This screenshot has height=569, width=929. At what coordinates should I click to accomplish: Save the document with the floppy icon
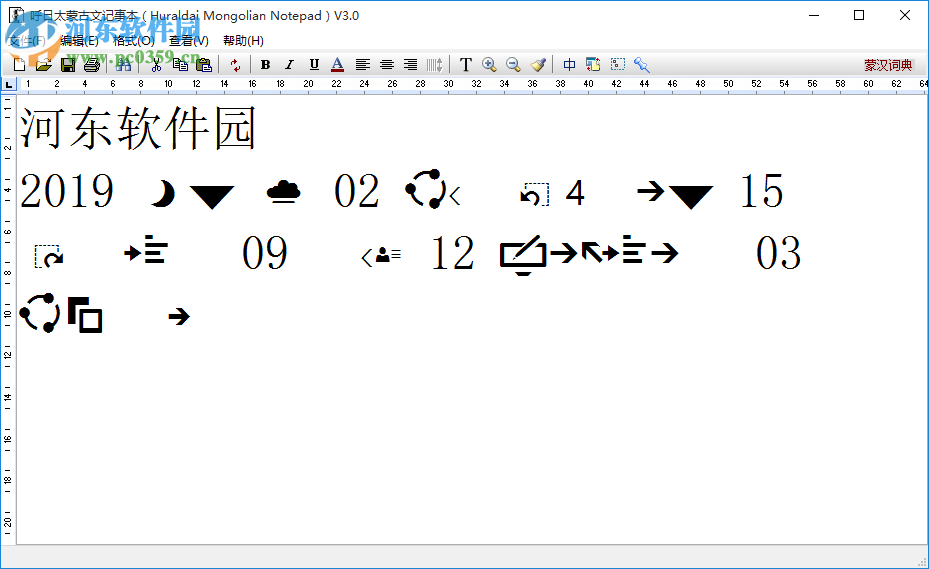click(x=68, y=65)
